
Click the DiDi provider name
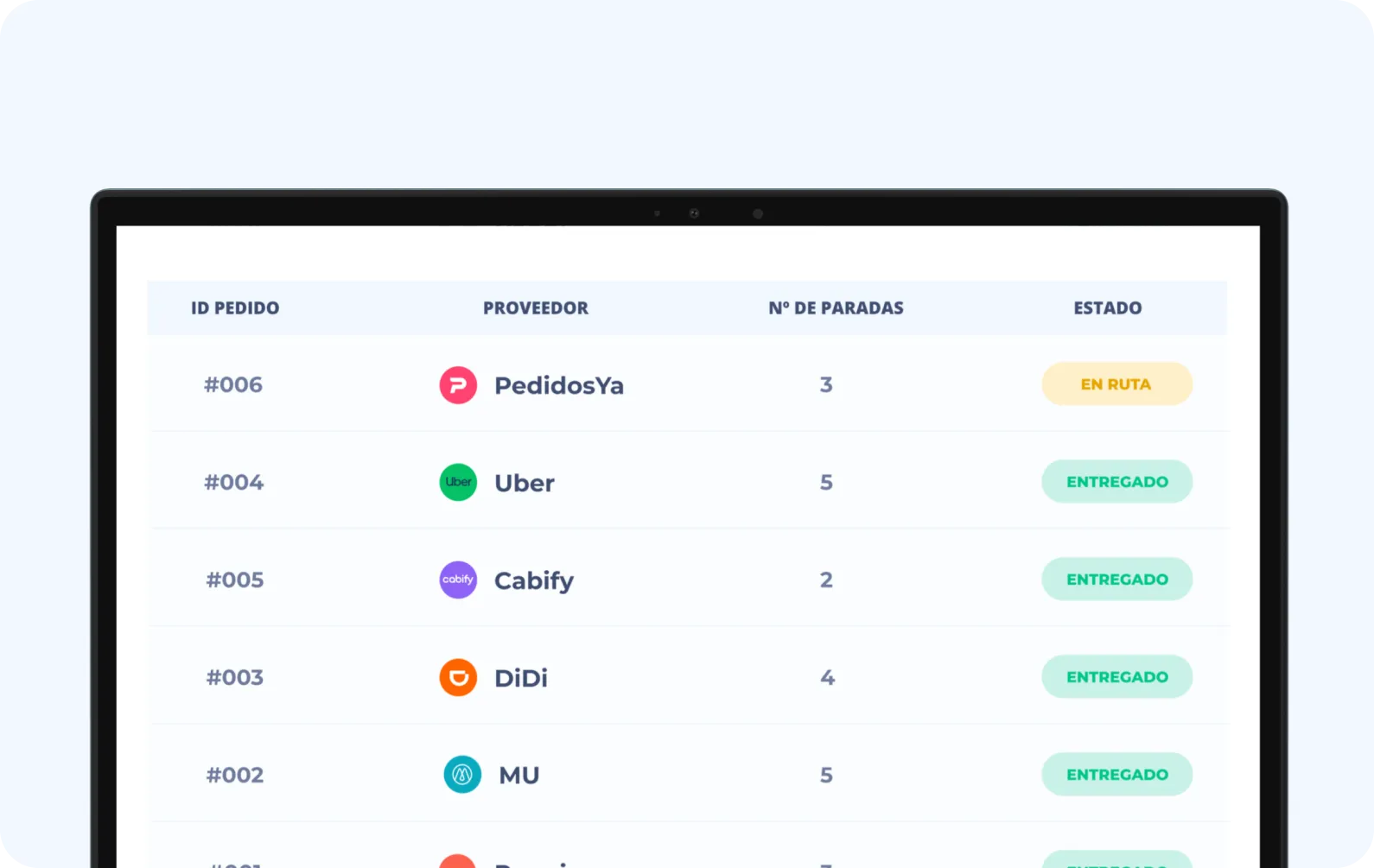tap(521, 678)
